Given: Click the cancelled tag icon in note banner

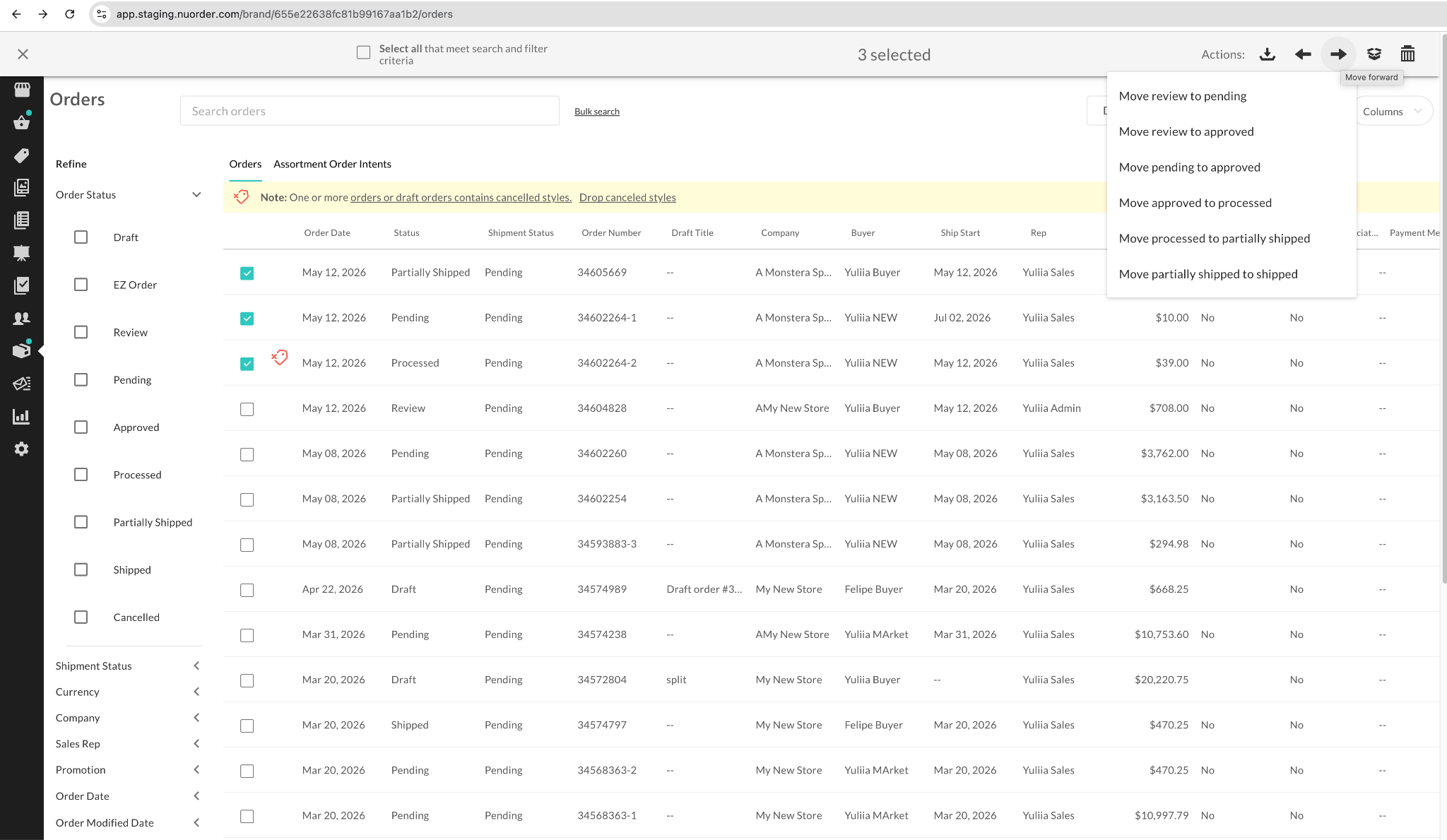Looking at the screenshot, I should pyautogui.click(x=242, y=197).
